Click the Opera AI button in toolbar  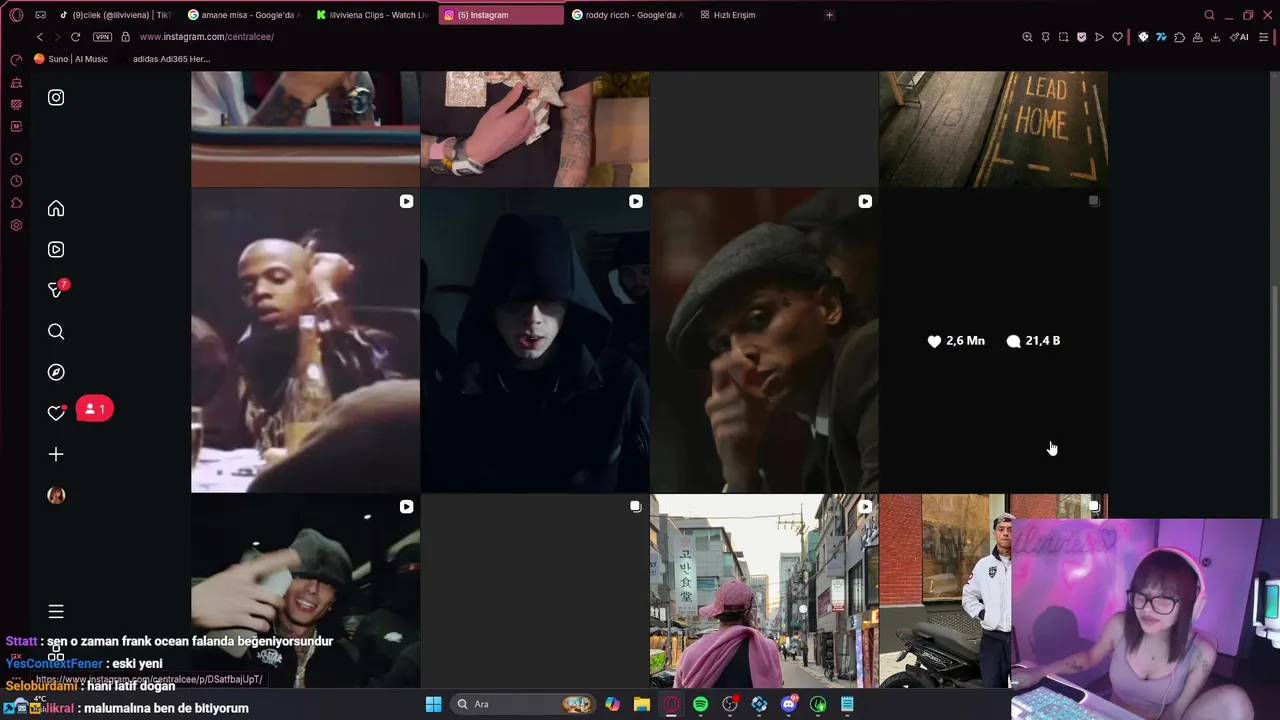point(1239,37)
